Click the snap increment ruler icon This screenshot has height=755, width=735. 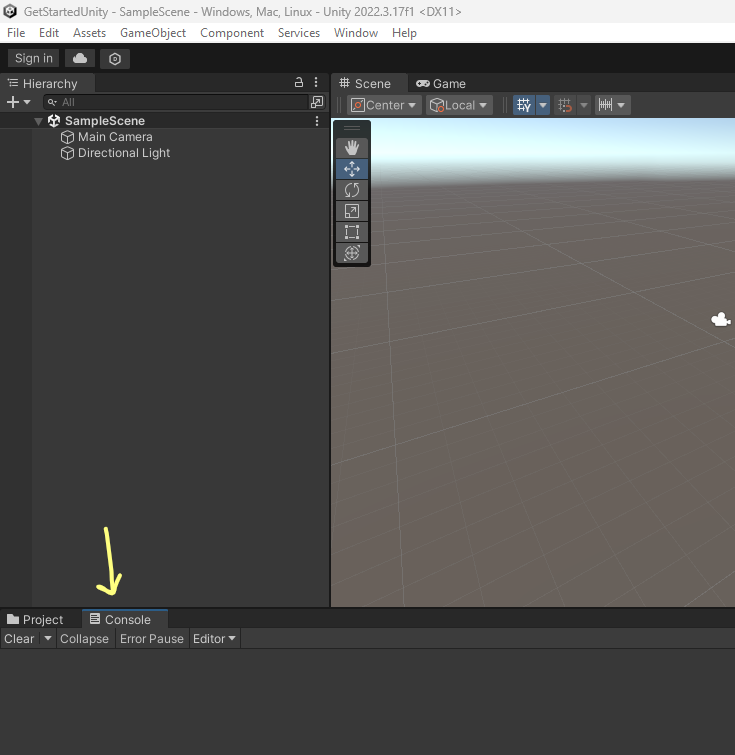tap(605, 105)
